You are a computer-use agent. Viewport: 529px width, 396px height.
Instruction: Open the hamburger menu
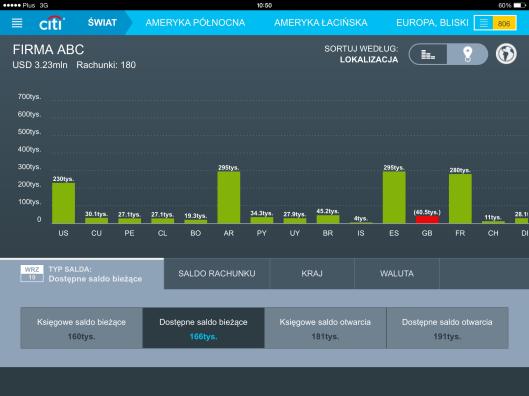(x=17, y=23)
